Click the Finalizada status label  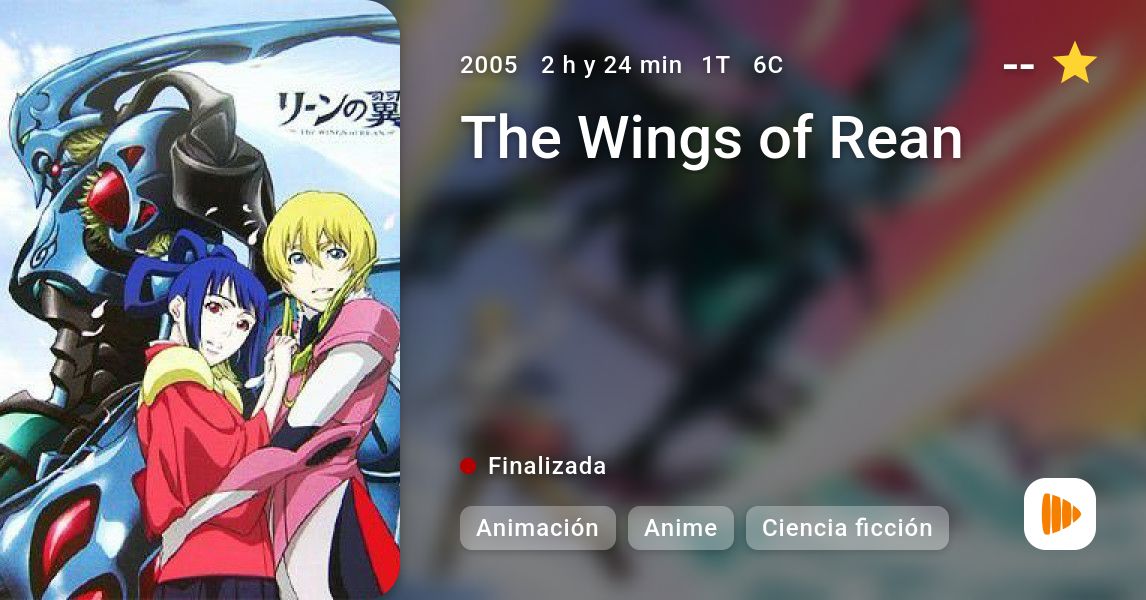(547, 466)
